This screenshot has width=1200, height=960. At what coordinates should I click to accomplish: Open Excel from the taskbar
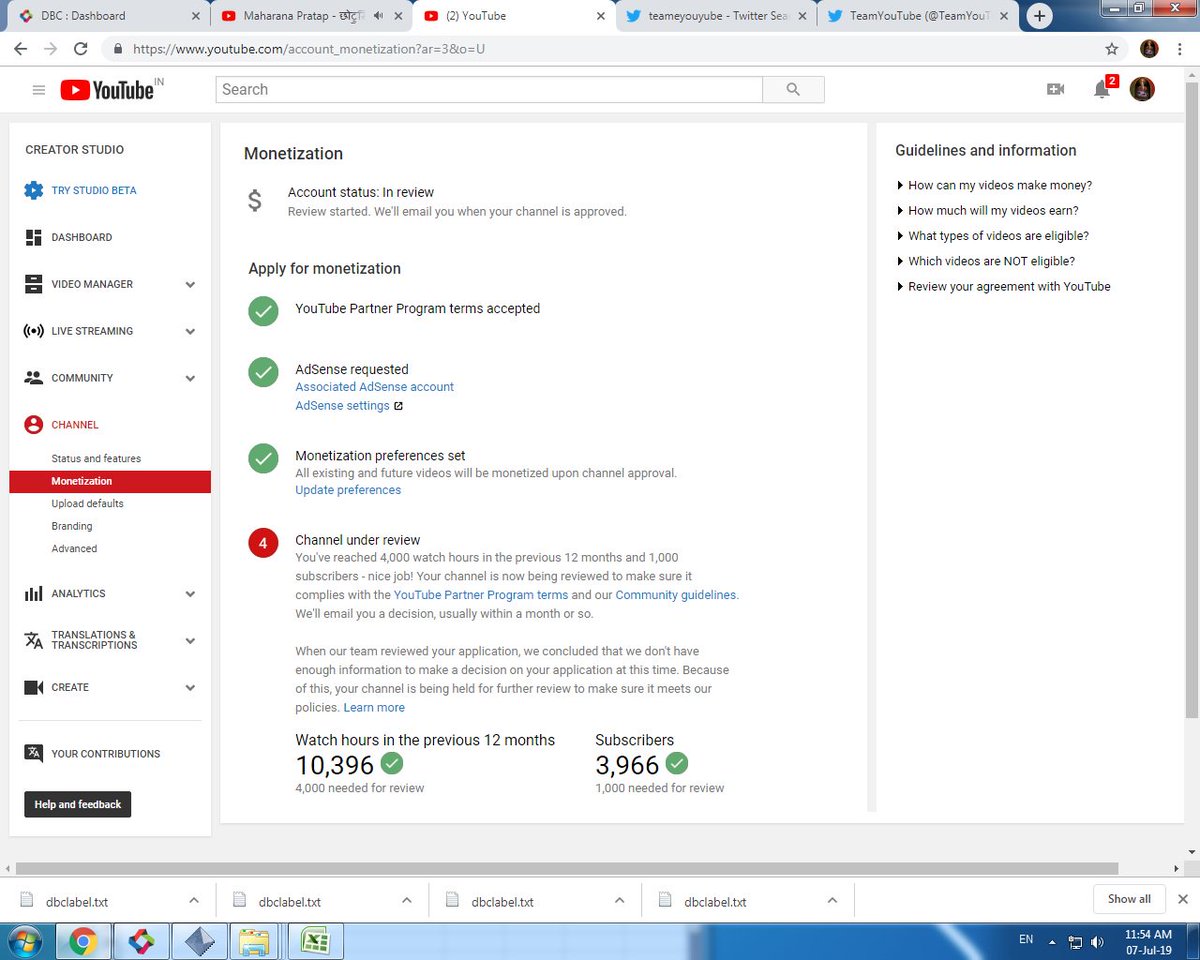point(315,941)
